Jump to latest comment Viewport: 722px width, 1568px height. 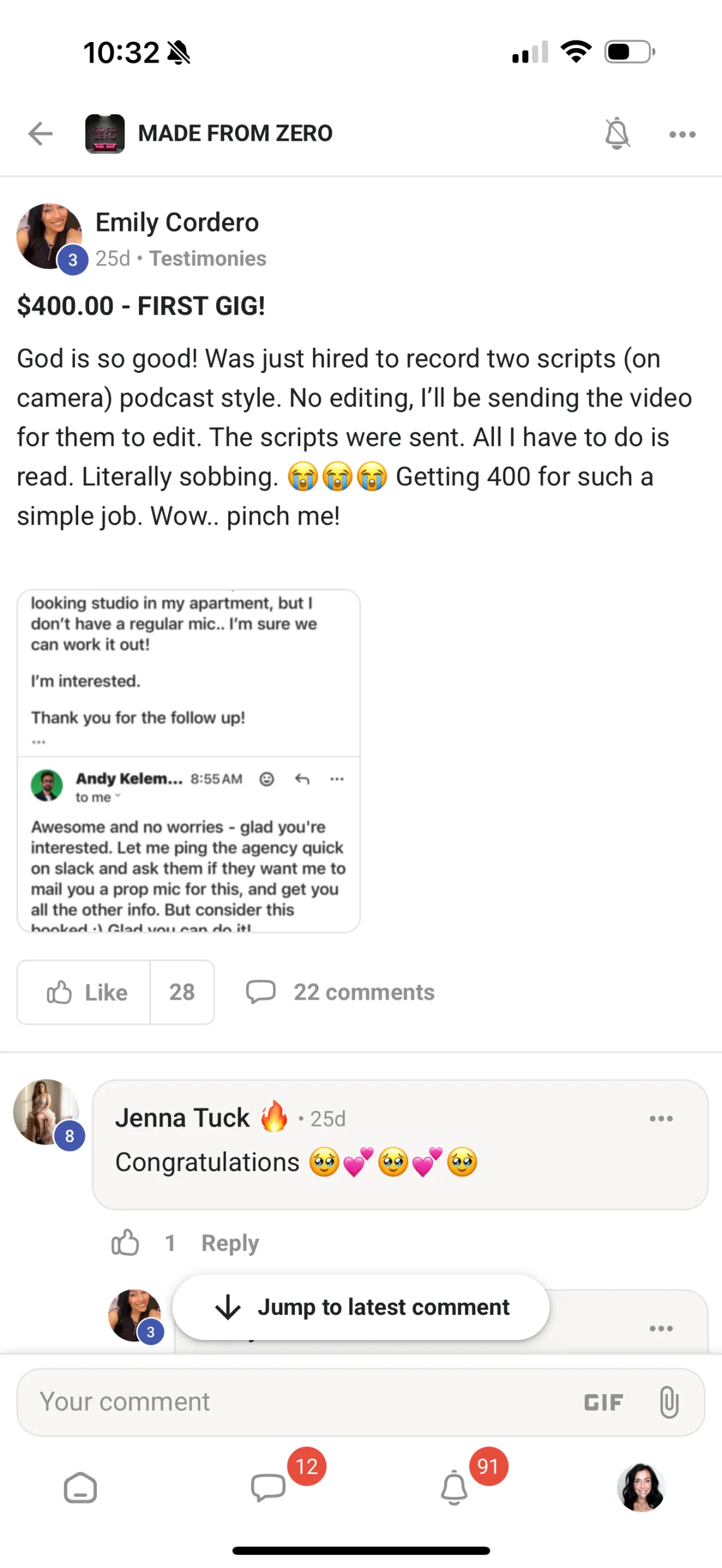click(361, 1307)
